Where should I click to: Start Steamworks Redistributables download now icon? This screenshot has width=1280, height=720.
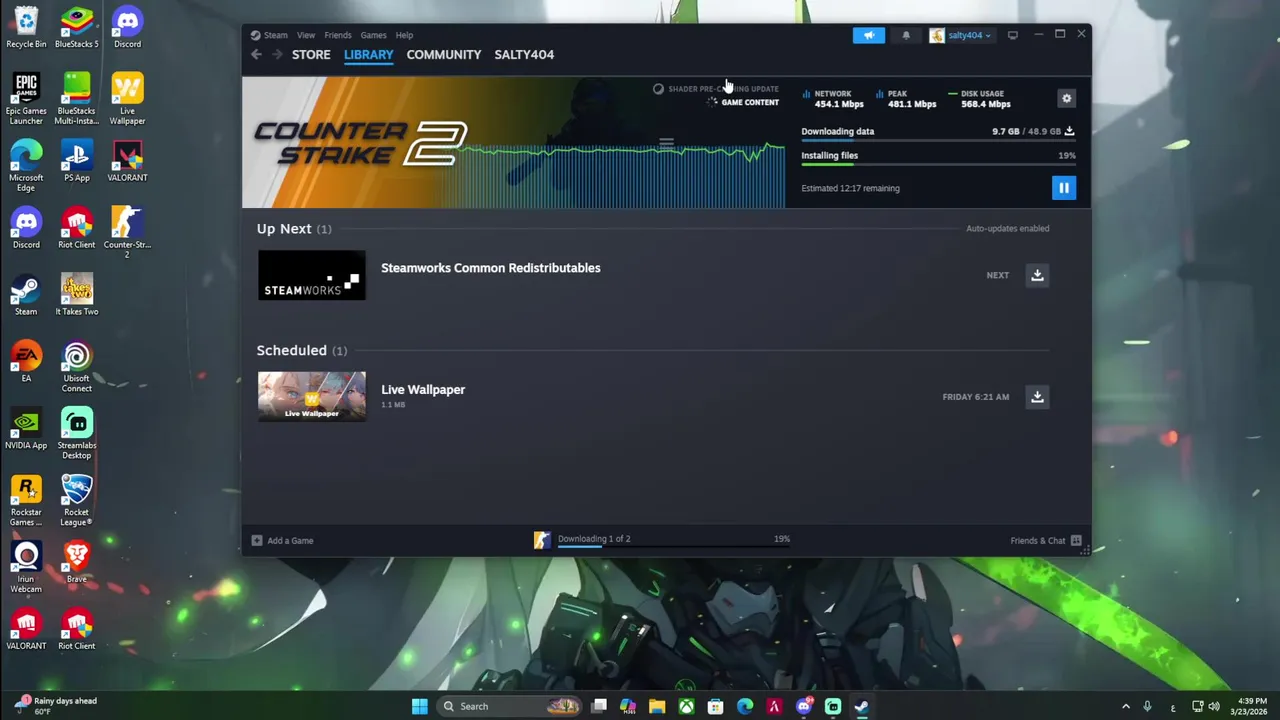click(1037, 275)
